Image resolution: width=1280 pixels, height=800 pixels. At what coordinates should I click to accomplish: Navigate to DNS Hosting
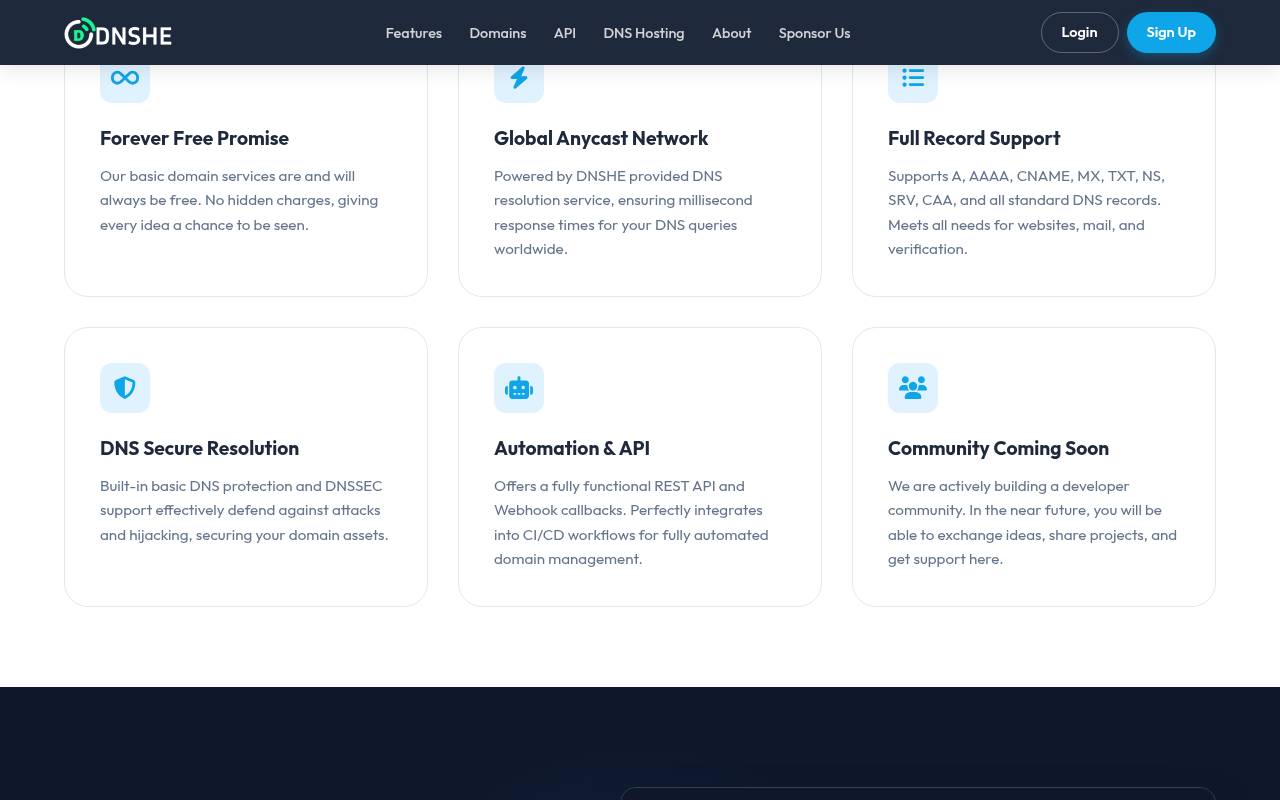pyautogui.click(x=644, y=33)
